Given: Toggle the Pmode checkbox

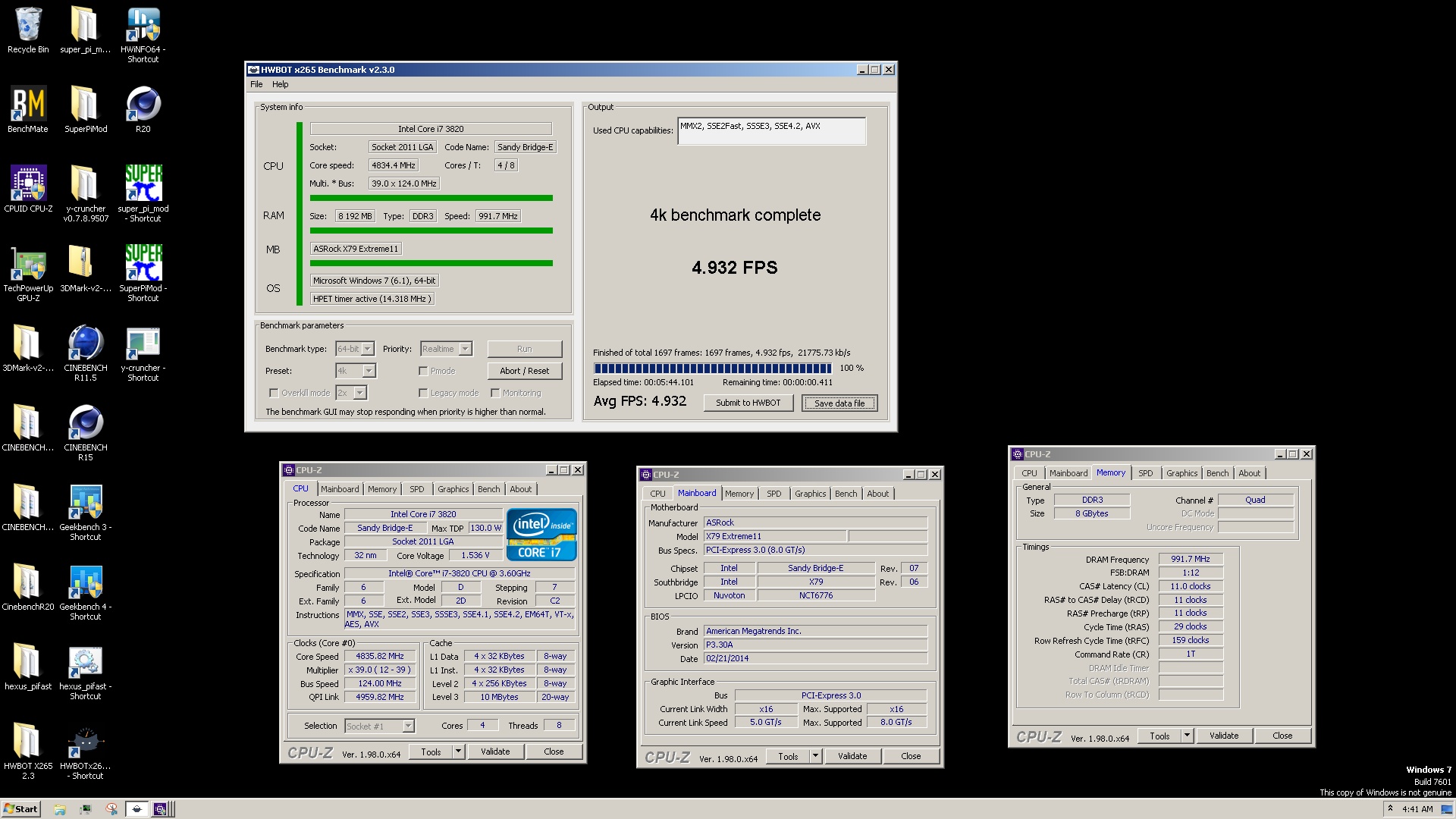Looking at the screenshot, I should pos(423,371).
